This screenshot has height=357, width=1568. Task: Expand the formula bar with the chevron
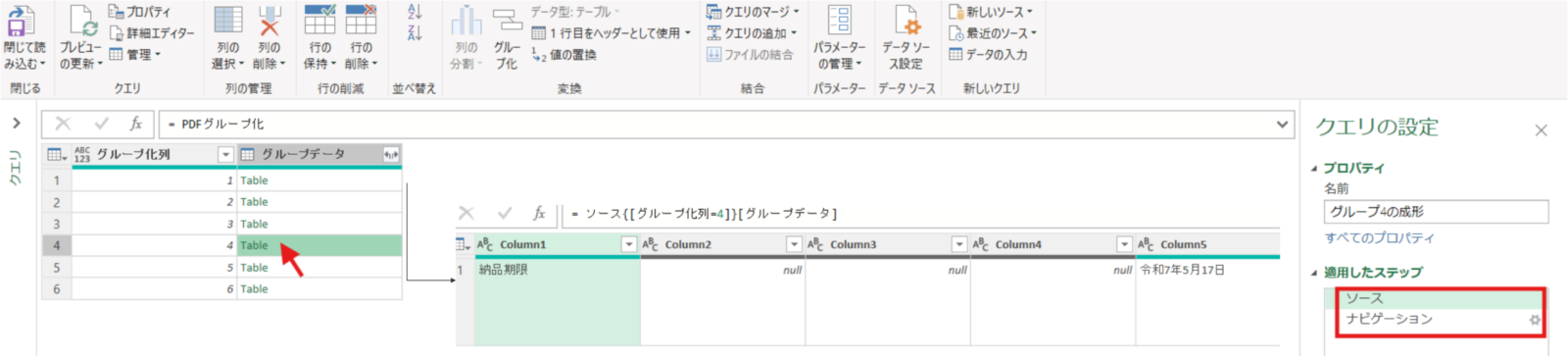tap(1282, 125)
